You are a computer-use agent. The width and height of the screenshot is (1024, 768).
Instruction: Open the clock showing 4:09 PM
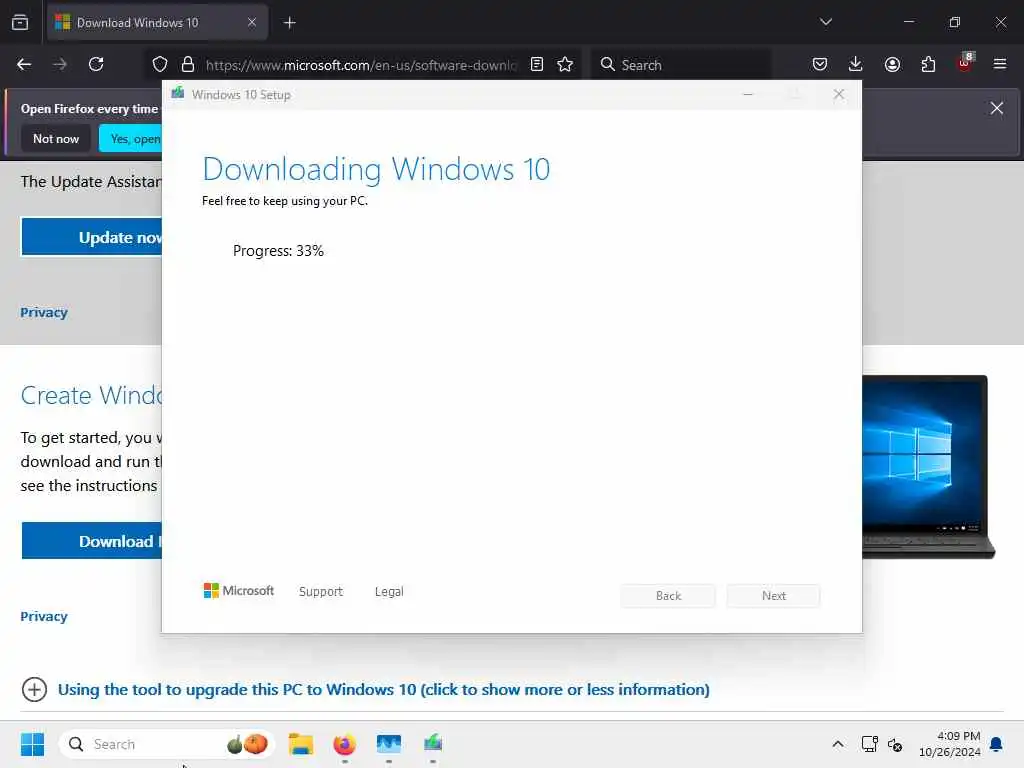pyautogui.click(x=950, y=744)
